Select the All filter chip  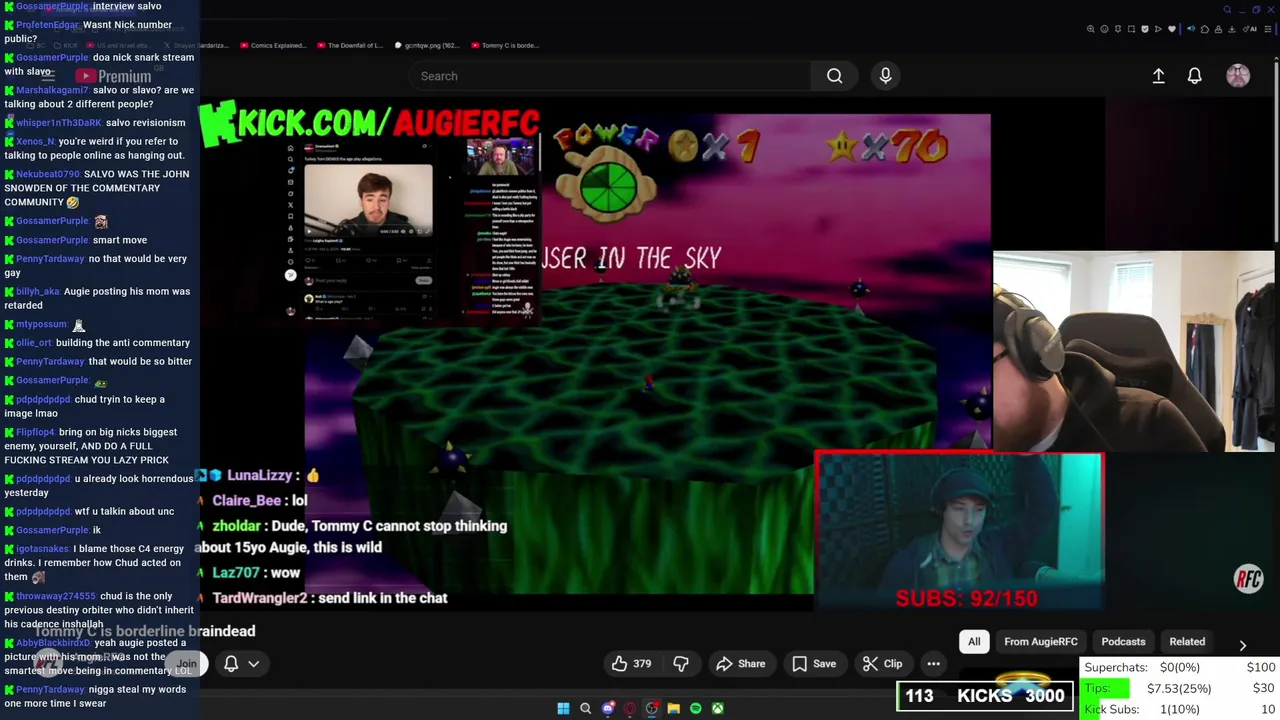(x=974, y=641)
